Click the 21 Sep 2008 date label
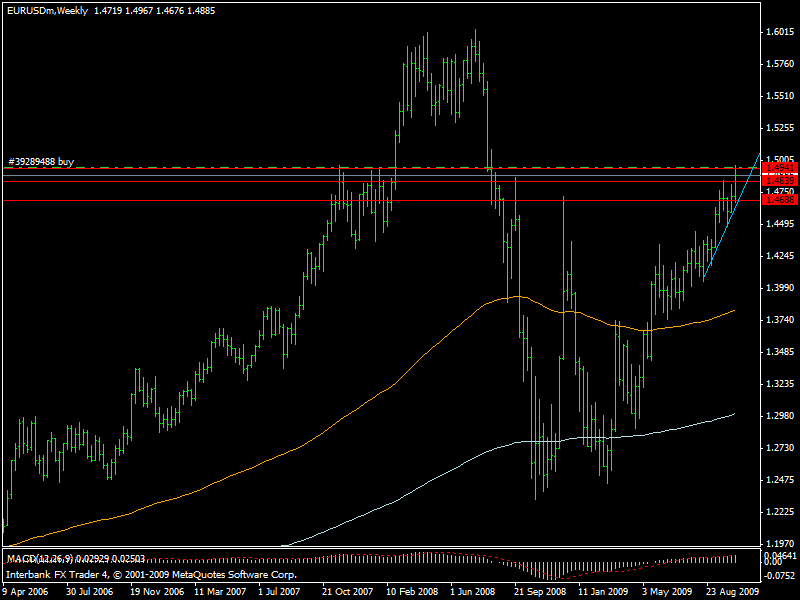The image size is (800, 600). [x=538, y=591]
